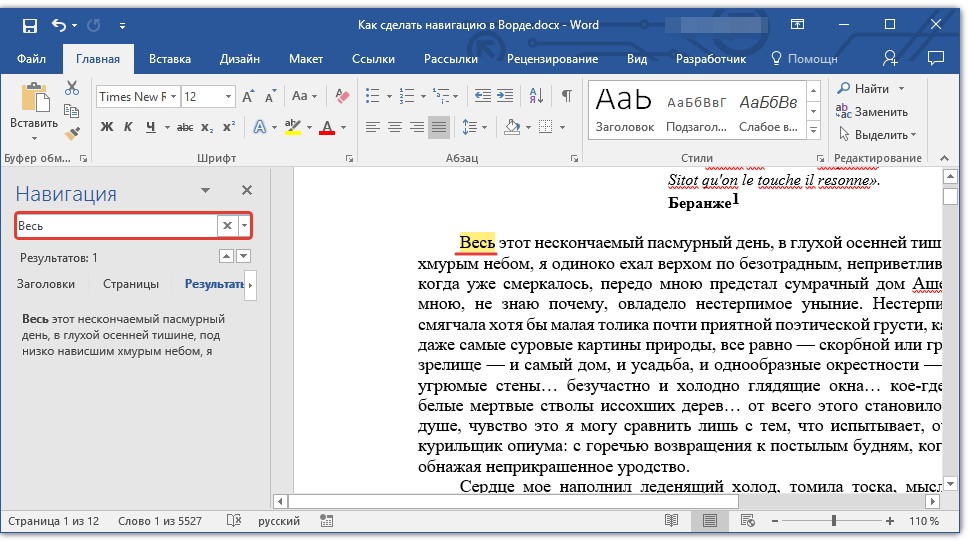968x541 pixels.
Task: Open ribbon display options
Action: tap(797, 25)
